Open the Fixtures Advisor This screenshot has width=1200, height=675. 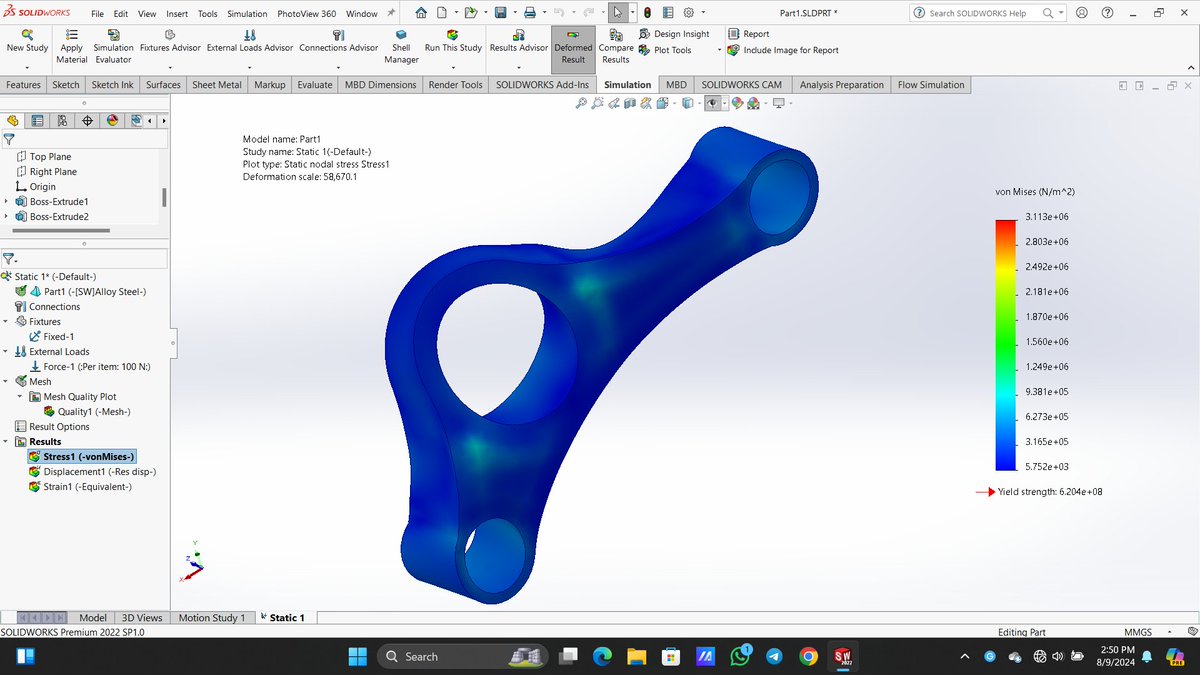(x=170, y=41)
